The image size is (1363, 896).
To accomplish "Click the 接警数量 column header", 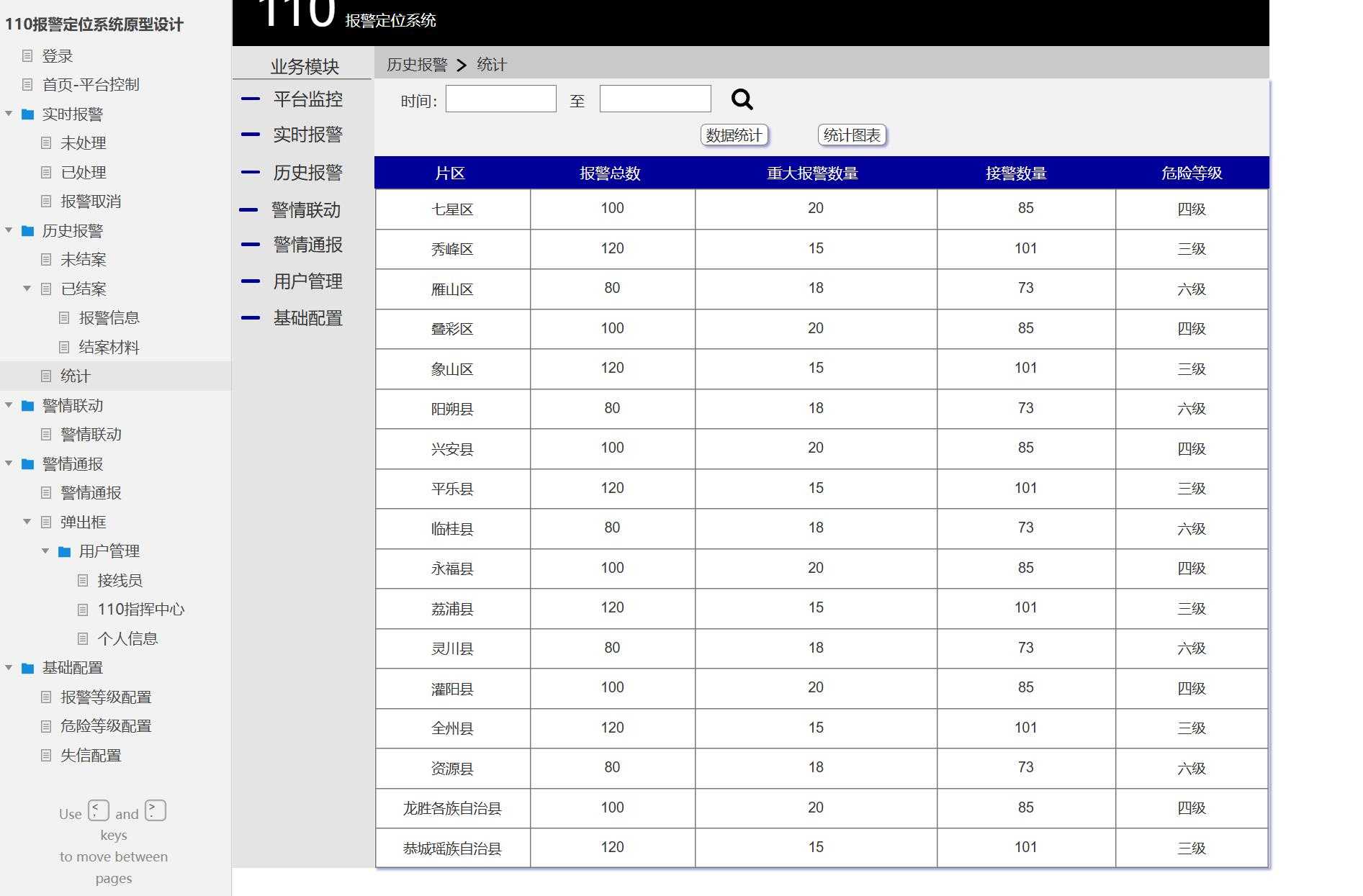I will pos(1016,173).
